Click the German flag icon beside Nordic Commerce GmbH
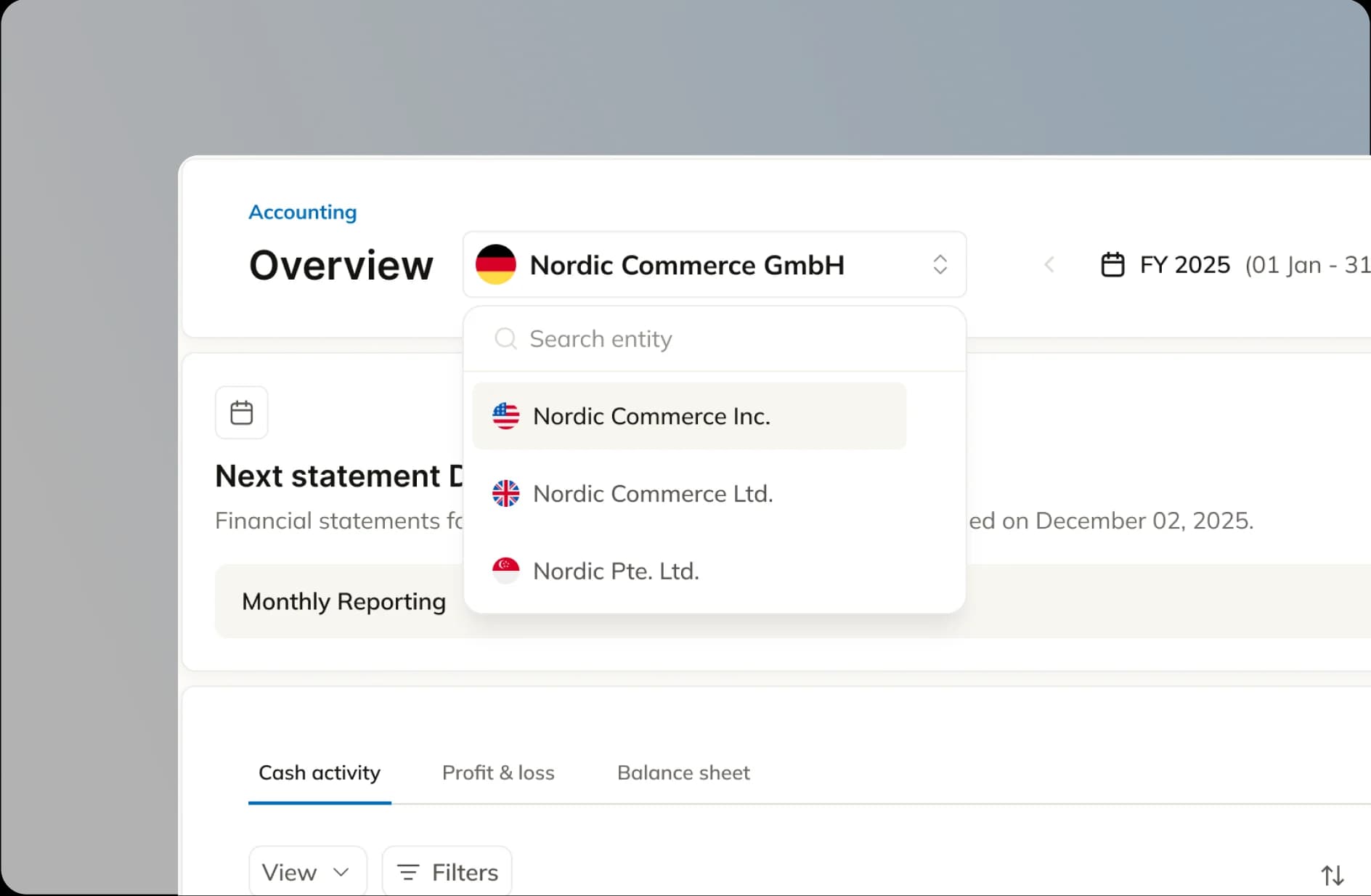The image size is (1371, 896). 497,264
